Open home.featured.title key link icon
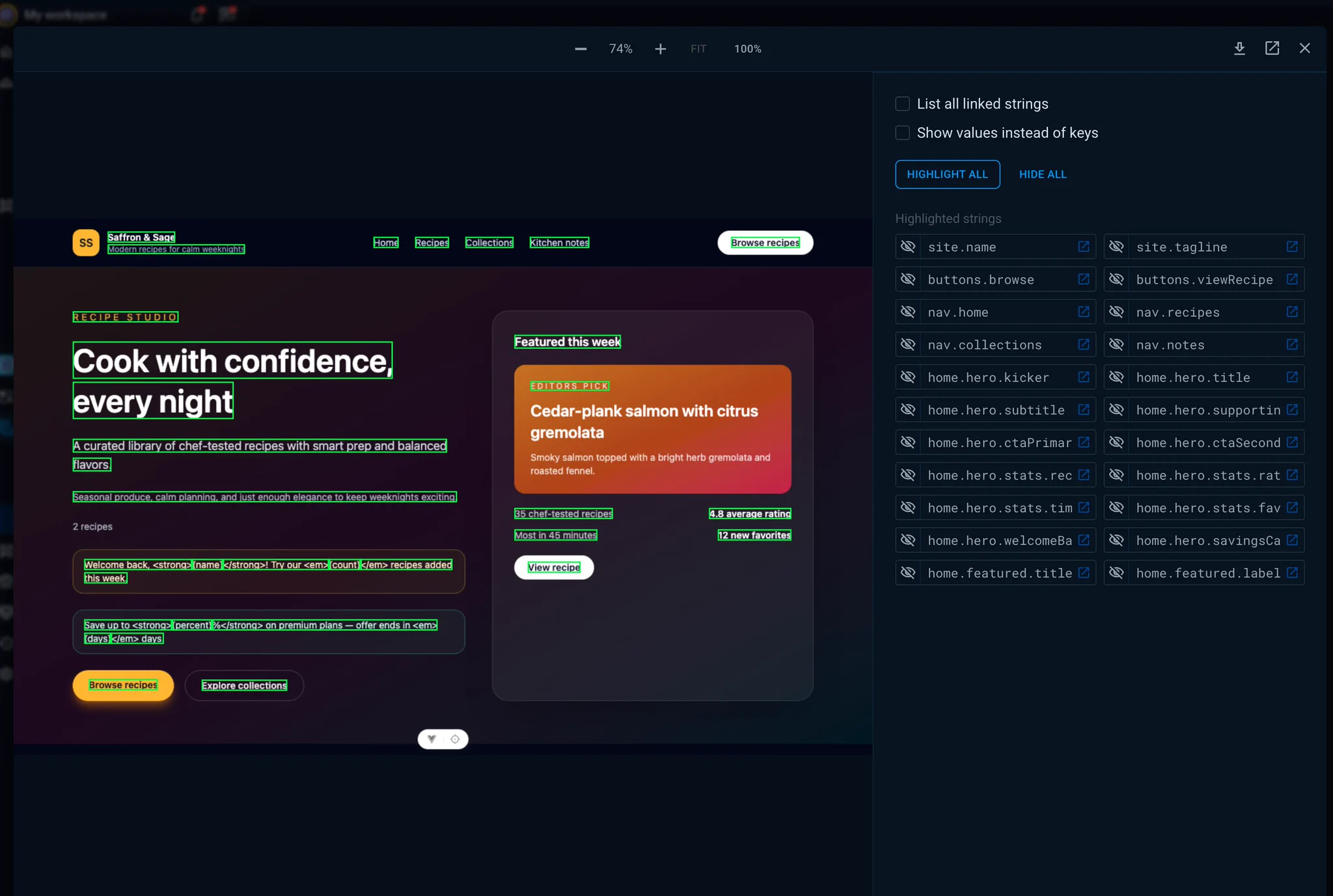The image size is (1333, 896). coord(1084,573)
